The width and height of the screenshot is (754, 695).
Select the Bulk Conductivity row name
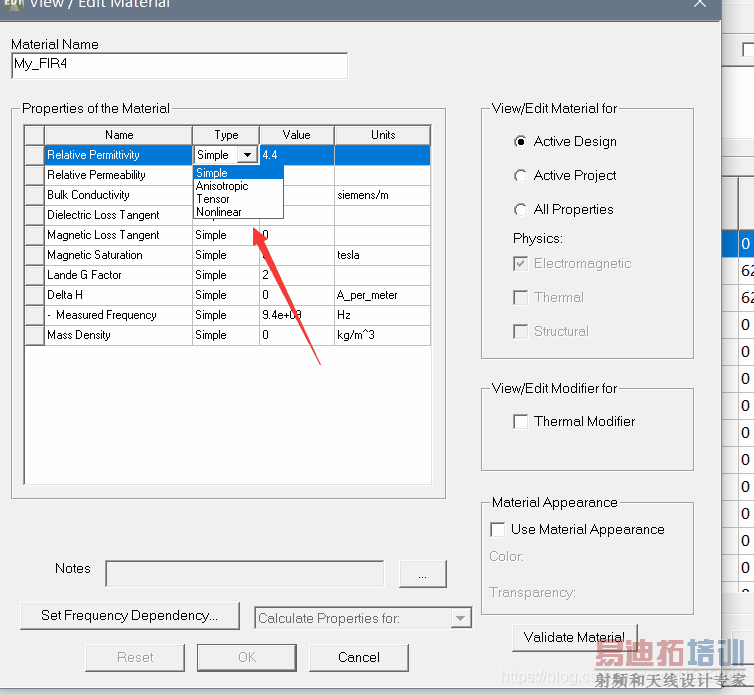click(x=118, y=195)
